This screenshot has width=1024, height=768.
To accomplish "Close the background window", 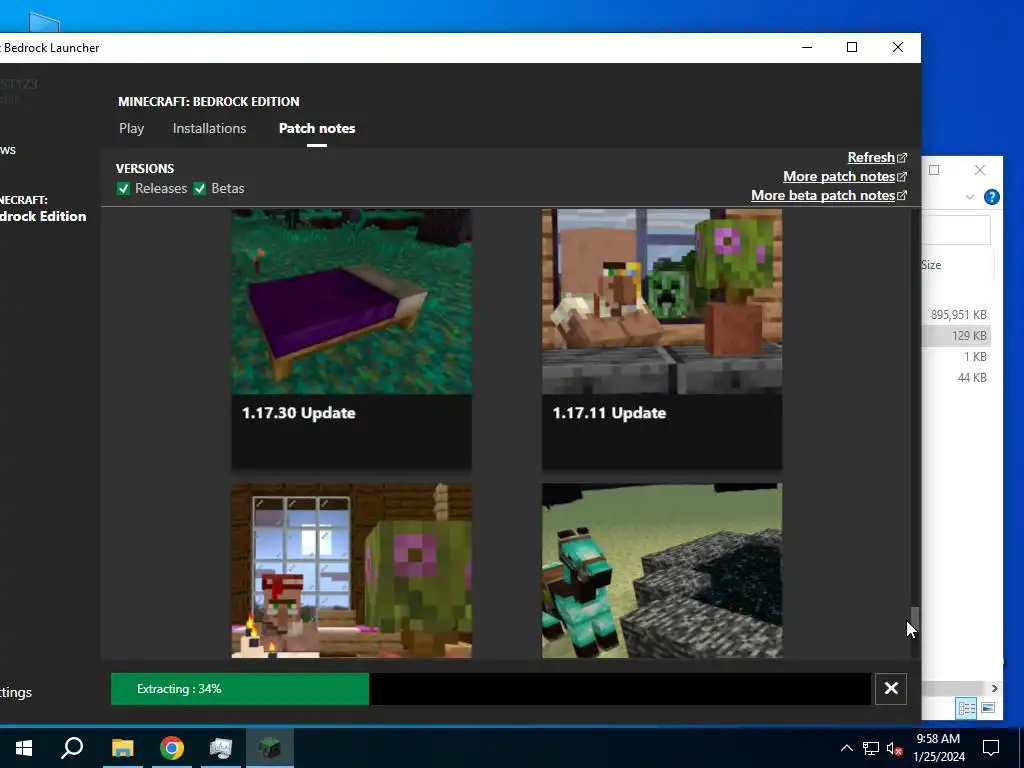I will [980, 170].
